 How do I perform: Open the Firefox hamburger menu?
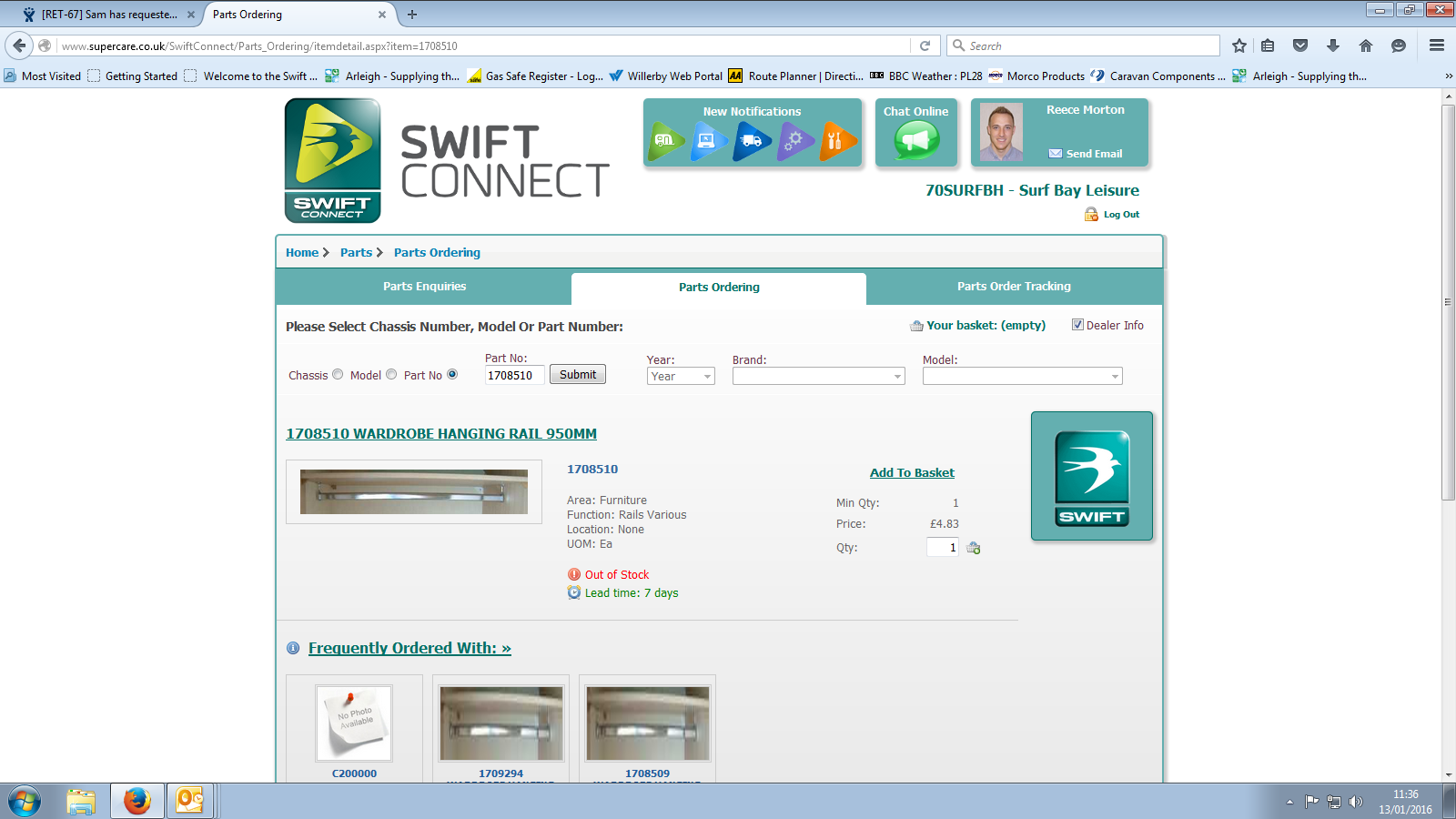(1437, 45)
